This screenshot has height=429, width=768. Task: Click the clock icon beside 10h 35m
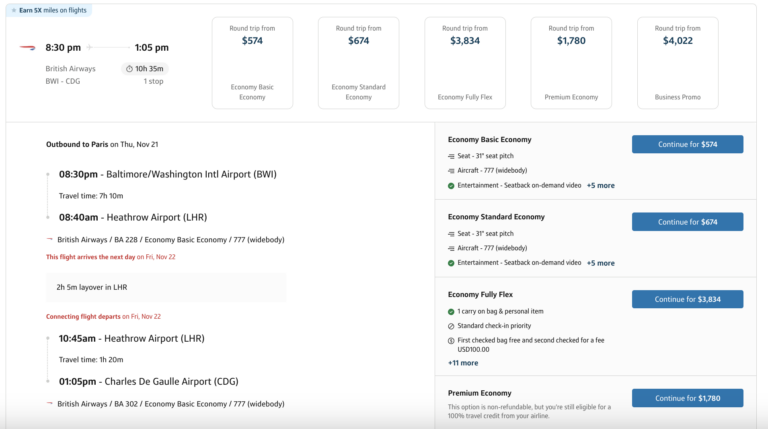coord(130,69)
